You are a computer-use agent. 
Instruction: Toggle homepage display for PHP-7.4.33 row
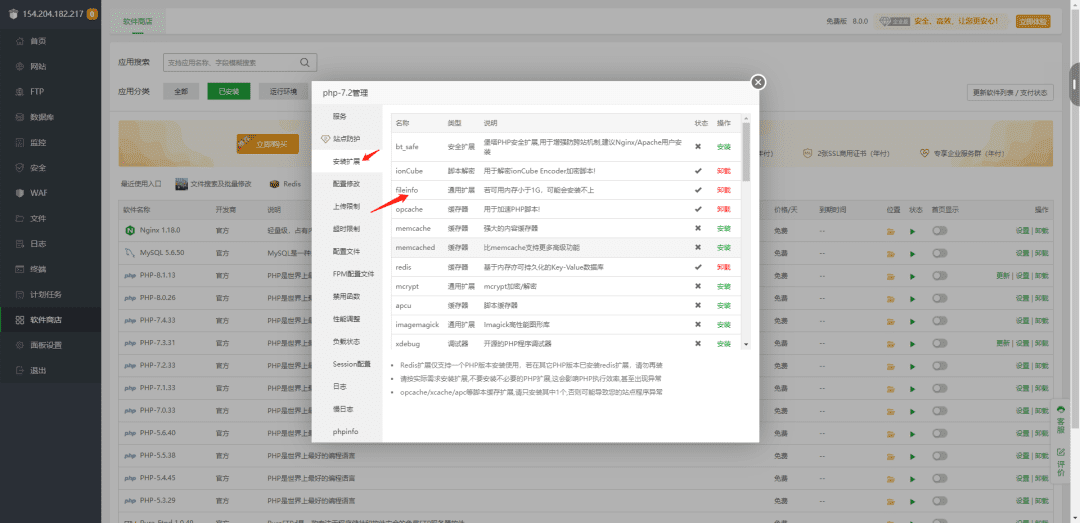click(939, 320)
